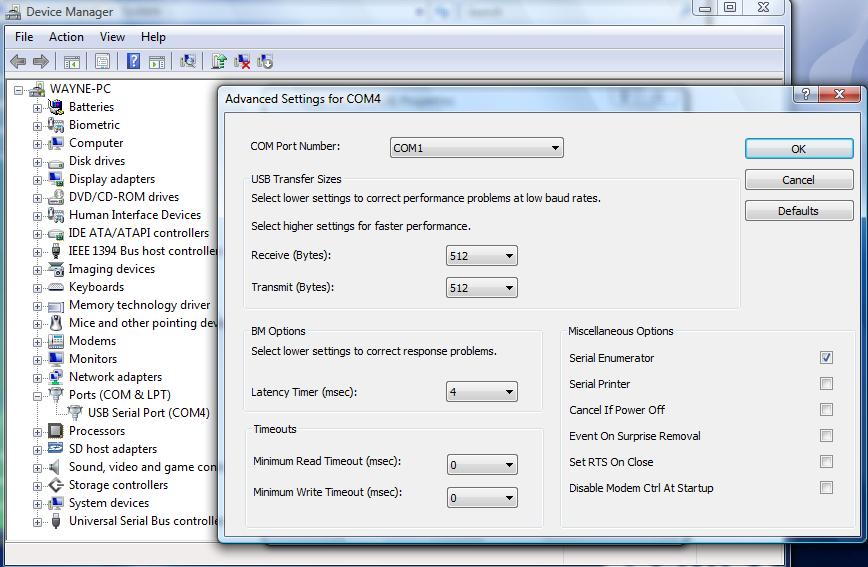Click Scan for hardware changes icon

[x=188, y=61]
